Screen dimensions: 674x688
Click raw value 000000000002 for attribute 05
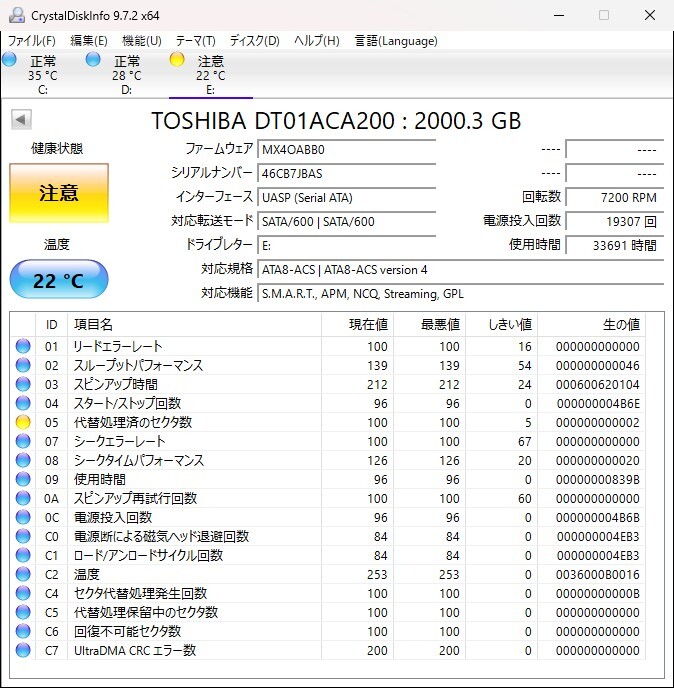click(x=598, y=423)
